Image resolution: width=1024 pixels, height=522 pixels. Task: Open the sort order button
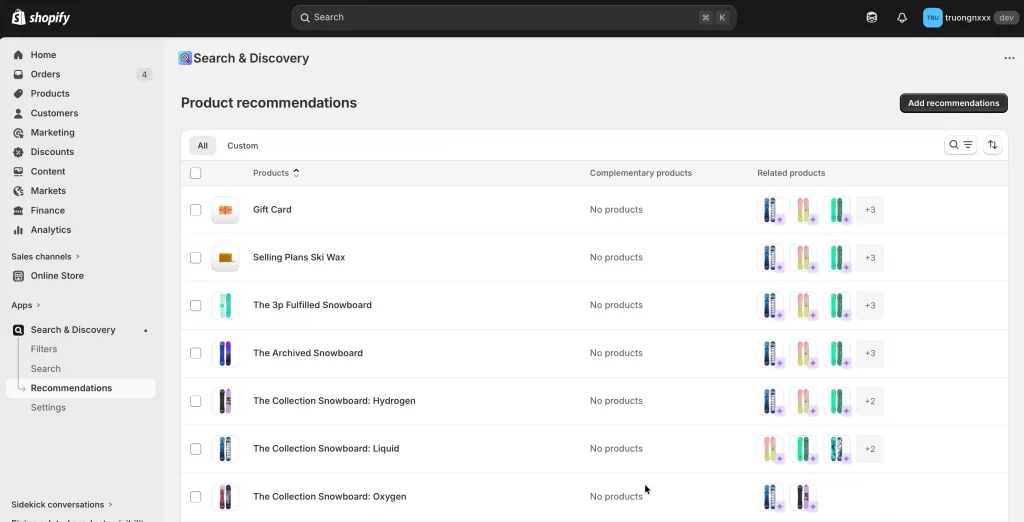pyautogui.click(x=992, y=145)
